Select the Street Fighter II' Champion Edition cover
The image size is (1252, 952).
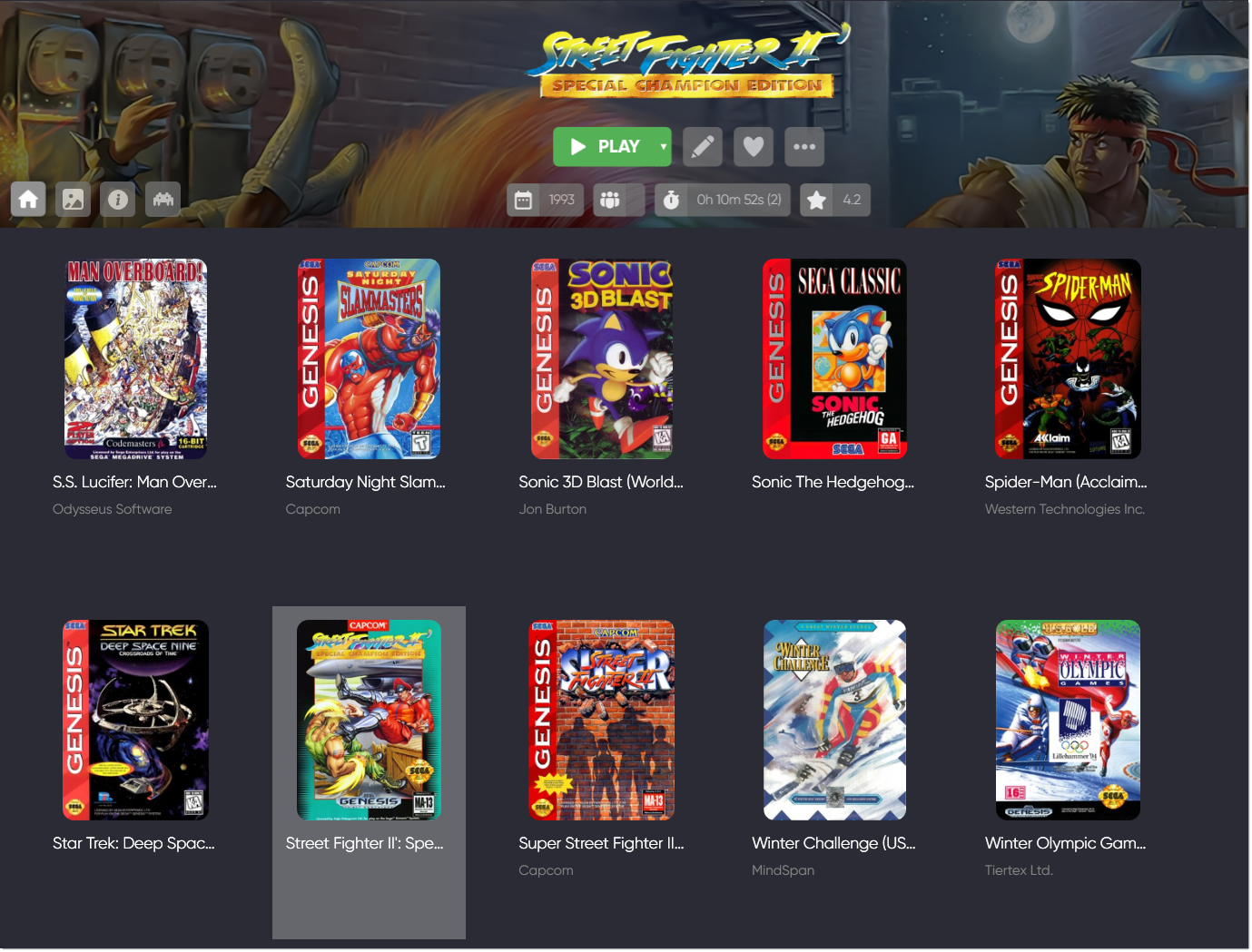(x=369, y=721)
